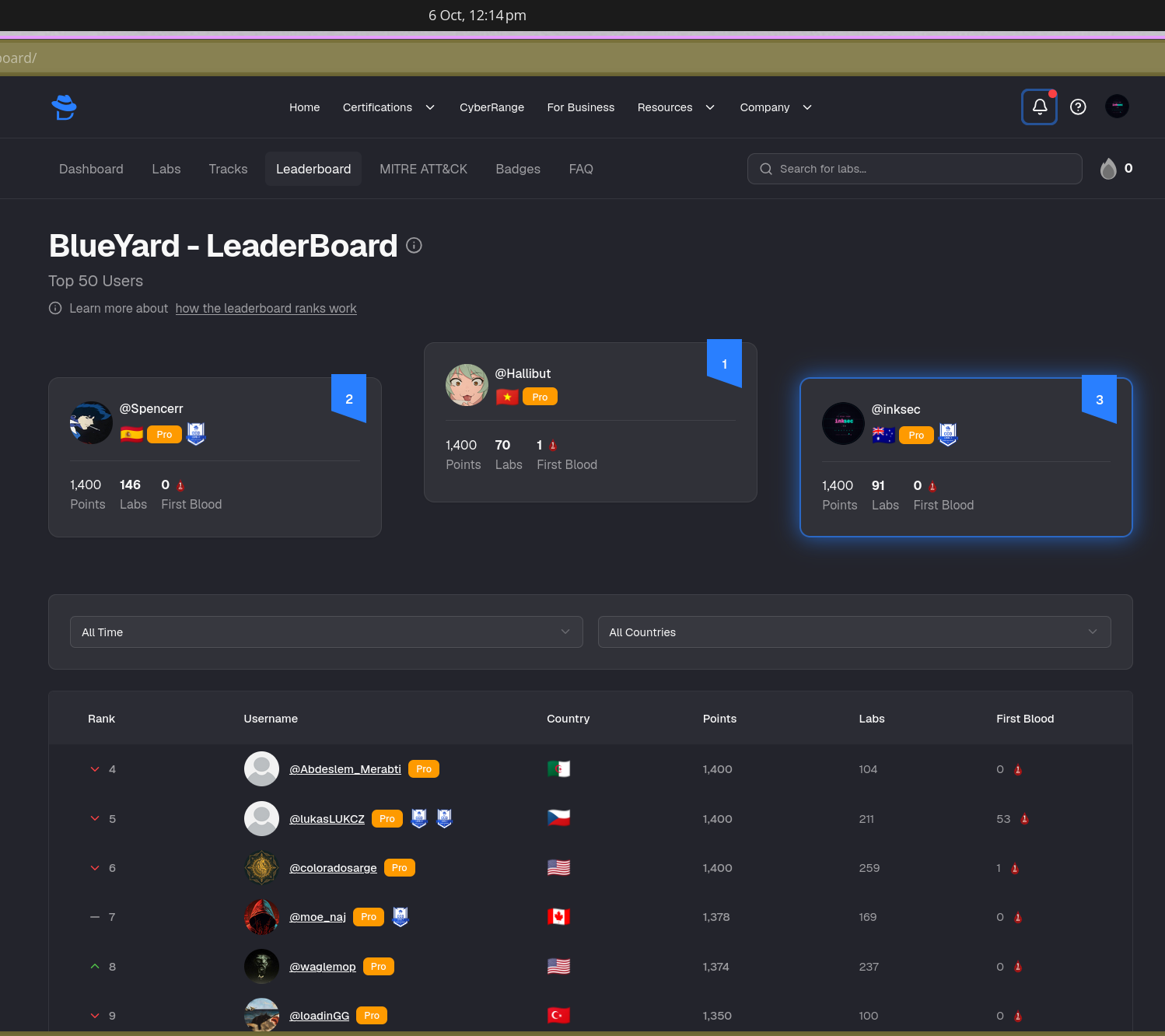Image resolution: width=1165 pixels, height=1036 pixels.
Task: Click the info icon before Learn more
Action: (55, 308)
